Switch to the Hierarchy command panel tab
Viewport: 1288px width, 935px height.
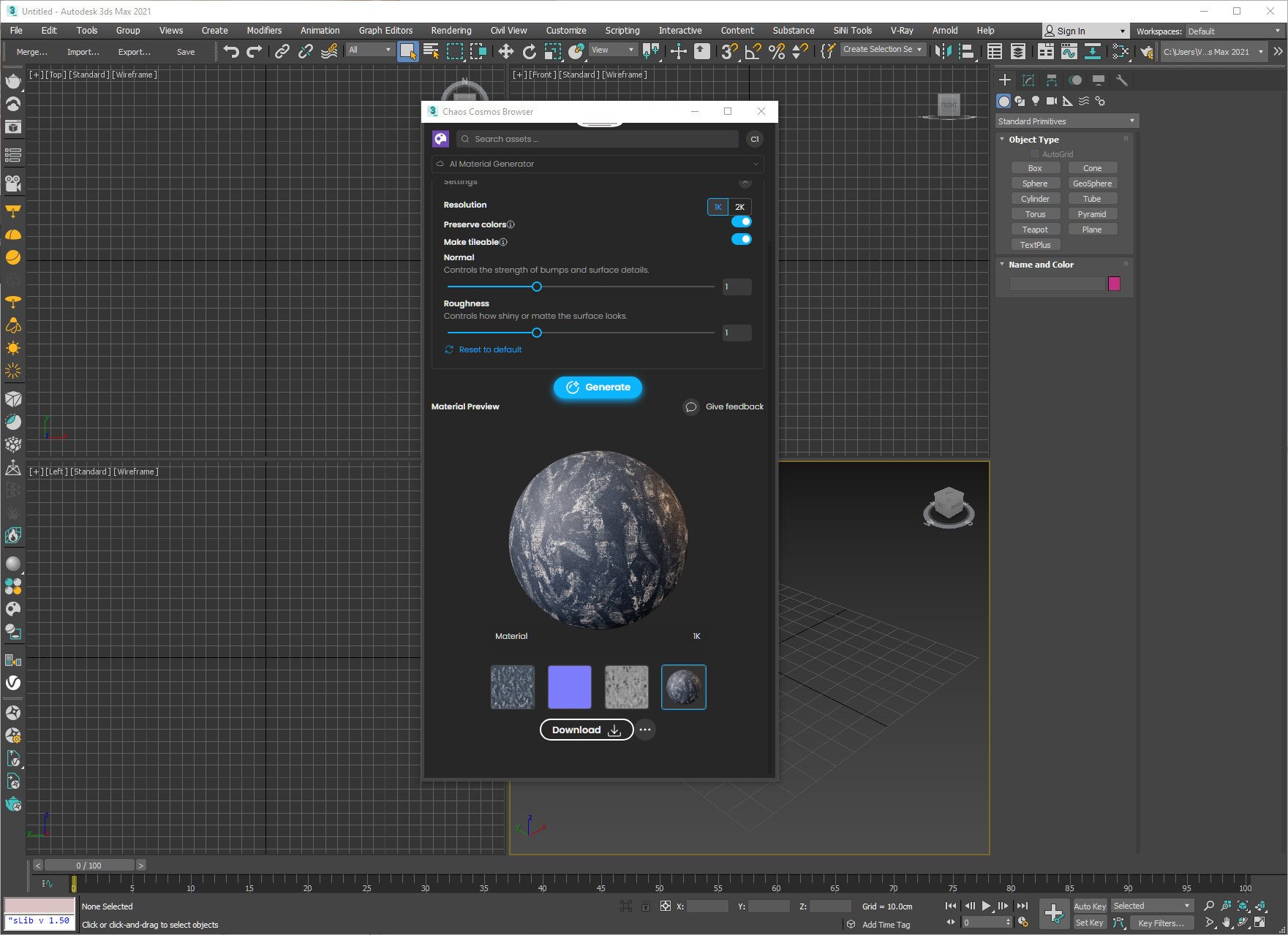(1051, 80)
